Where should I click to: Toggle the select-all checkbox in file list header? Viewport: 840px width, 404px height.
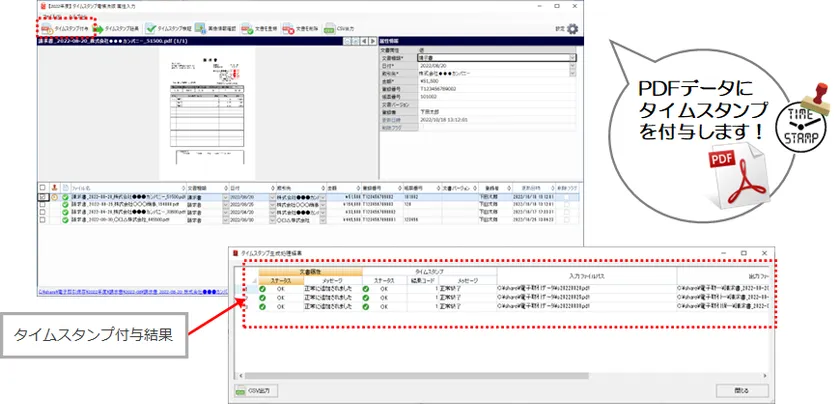42,187
